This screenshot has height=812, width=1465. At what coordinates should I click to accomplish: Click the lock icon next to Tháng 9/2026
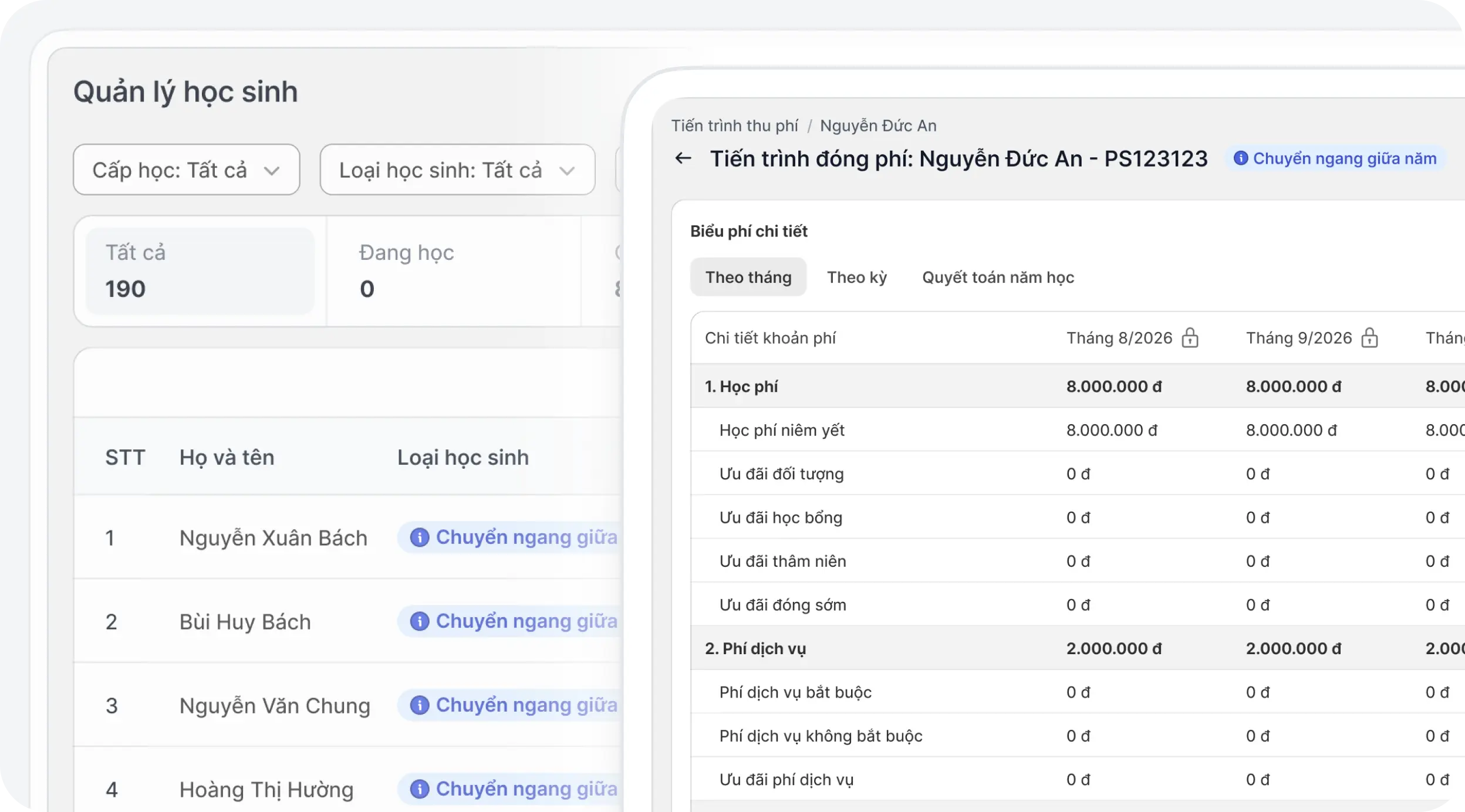1369,337
